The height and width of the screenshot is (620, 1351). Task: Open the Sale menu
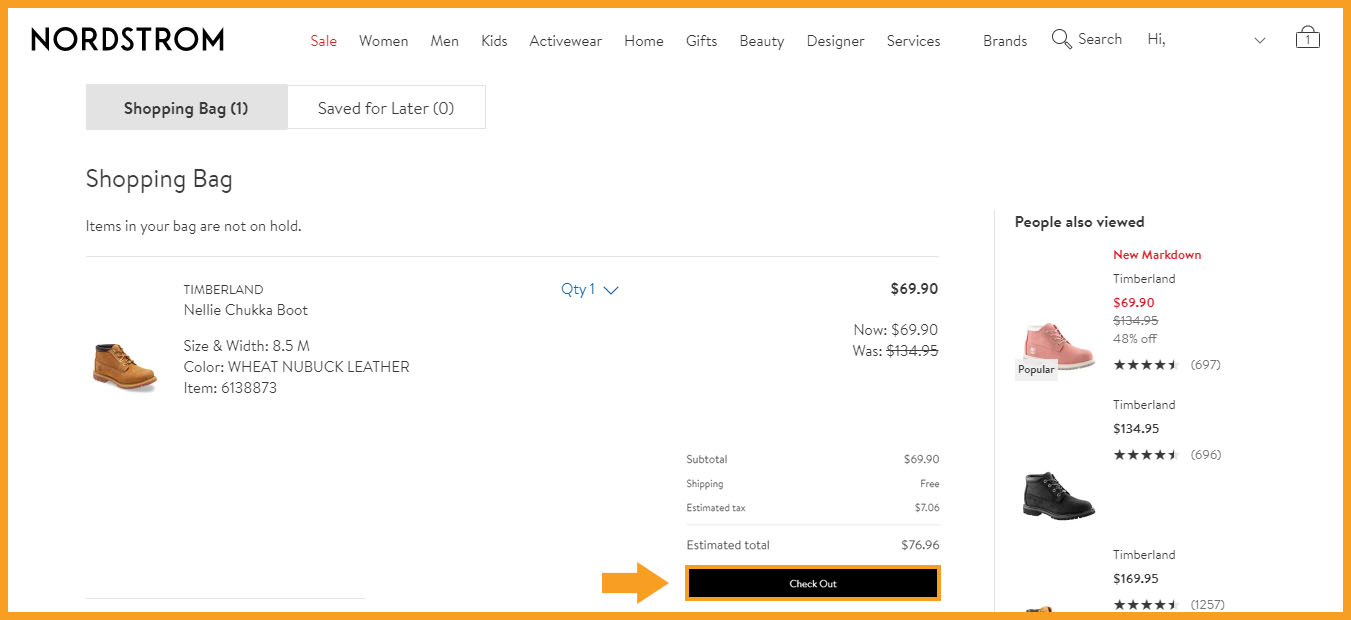point(324,41)
